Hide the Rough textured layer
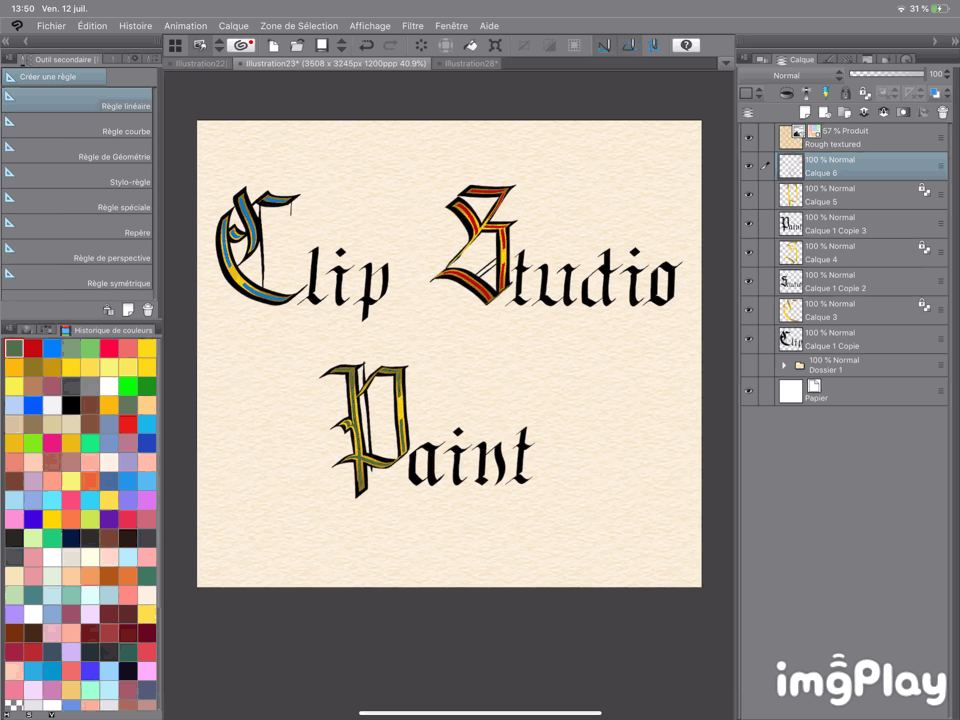This screenshot has height=720, width=960. [x=749, y=138]
